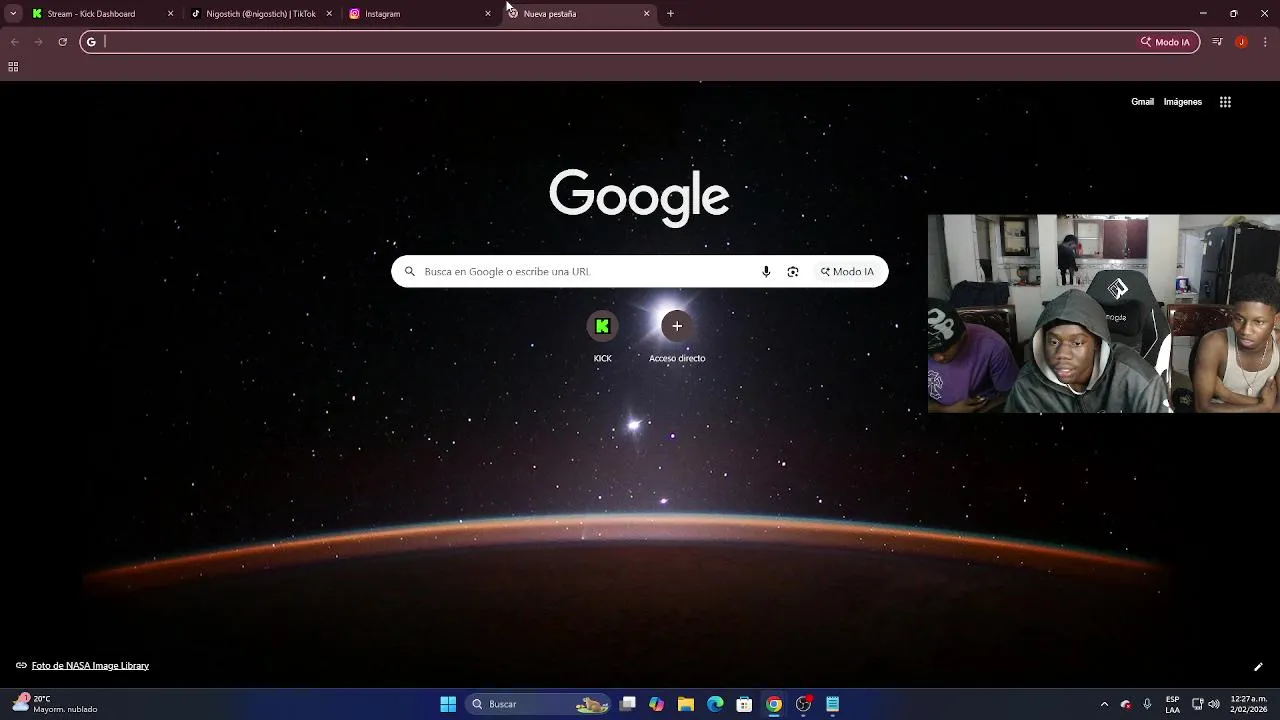Open the Gmail link

(x=1142, y=102)
